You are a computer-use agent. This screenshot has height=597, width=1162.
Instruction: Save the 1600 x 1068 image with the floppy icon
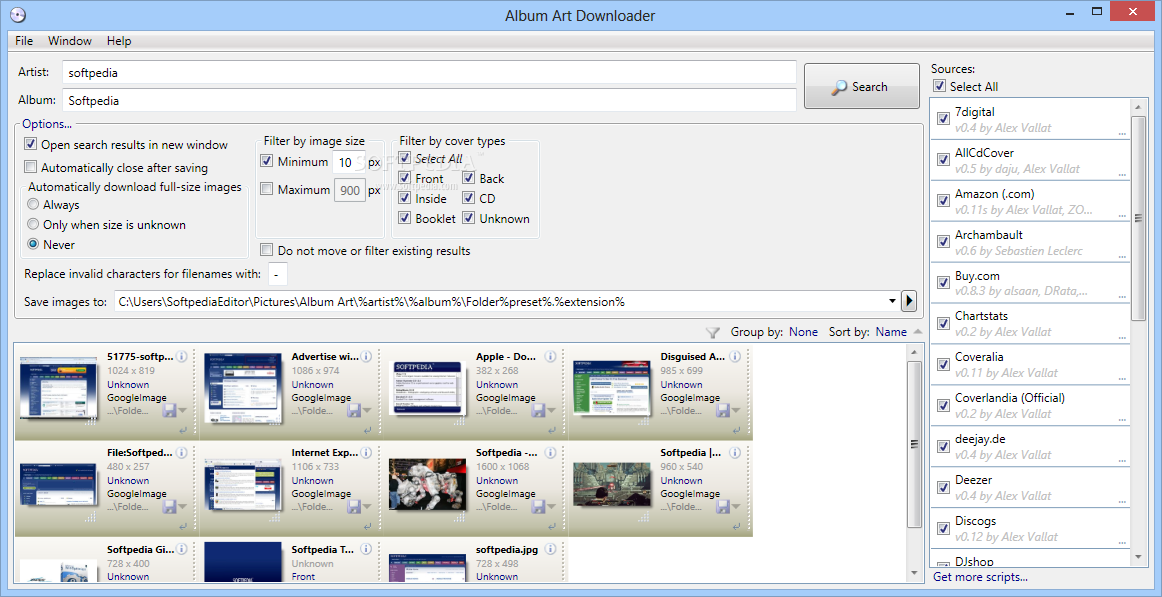point(537,507)
